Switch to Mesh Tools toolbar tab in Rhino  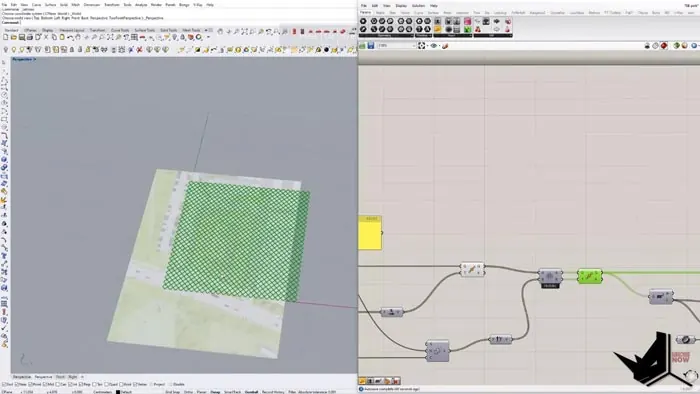(191, 30)
